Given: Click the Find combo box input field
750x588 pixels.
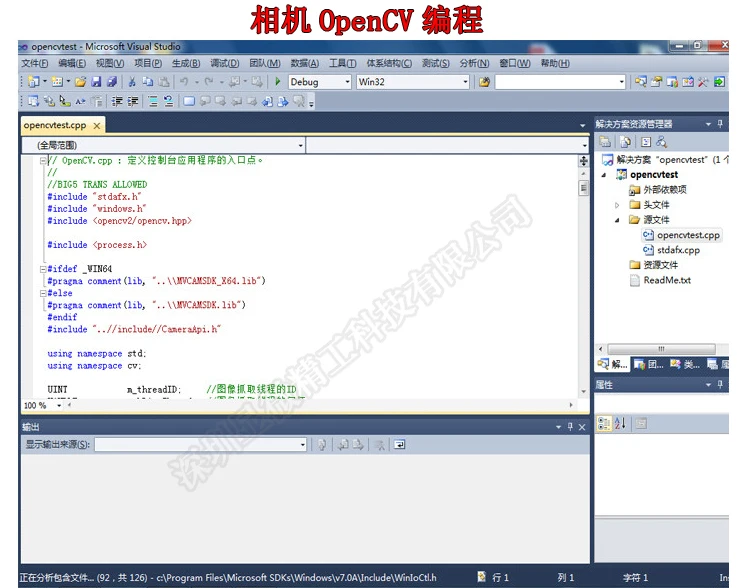Looking at the screenshot, I should [557, 82].
